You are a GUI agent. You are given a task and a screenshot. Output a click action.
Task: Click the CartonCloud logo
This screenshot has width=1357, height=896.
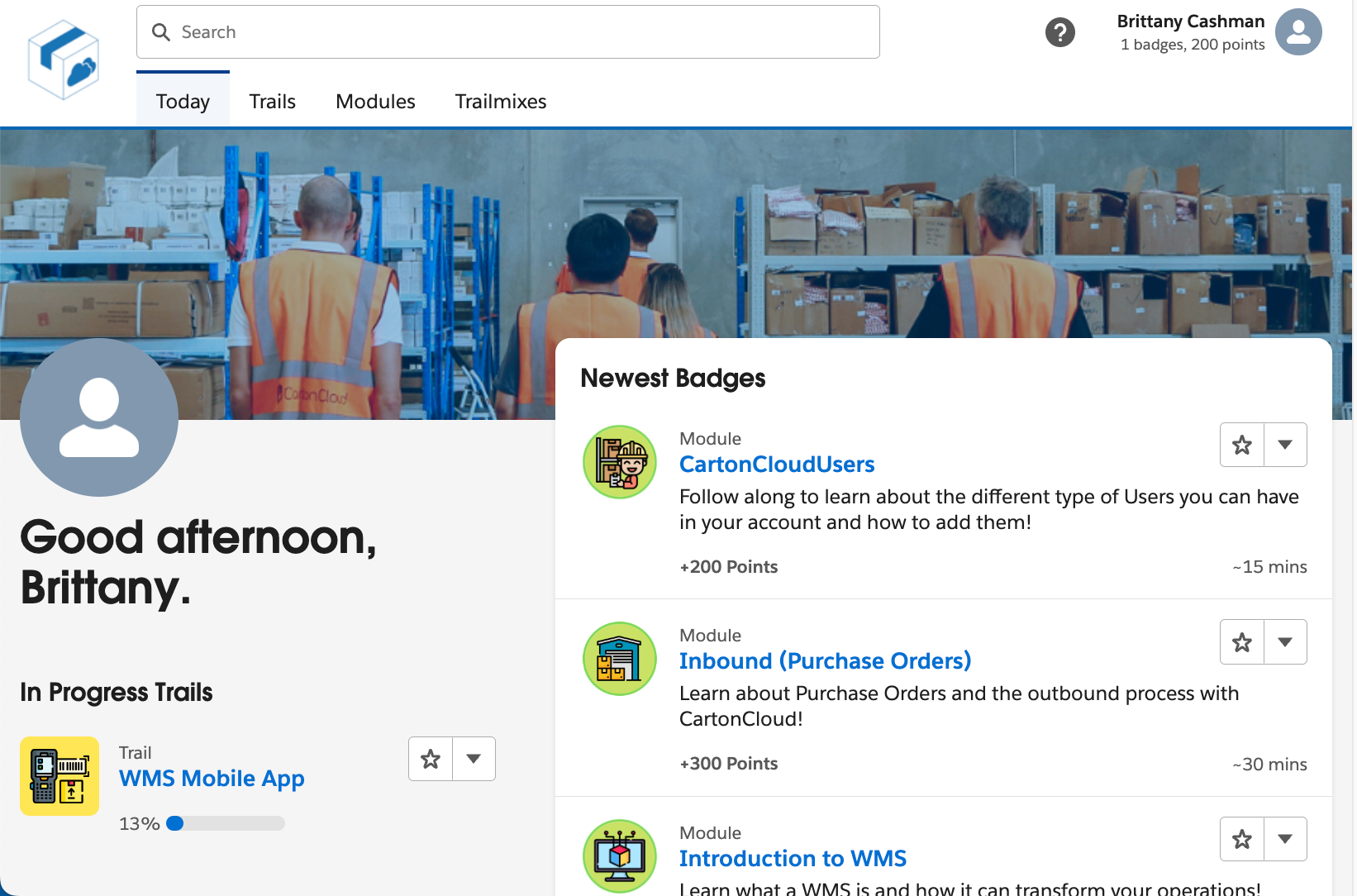(x=62, y=56)
